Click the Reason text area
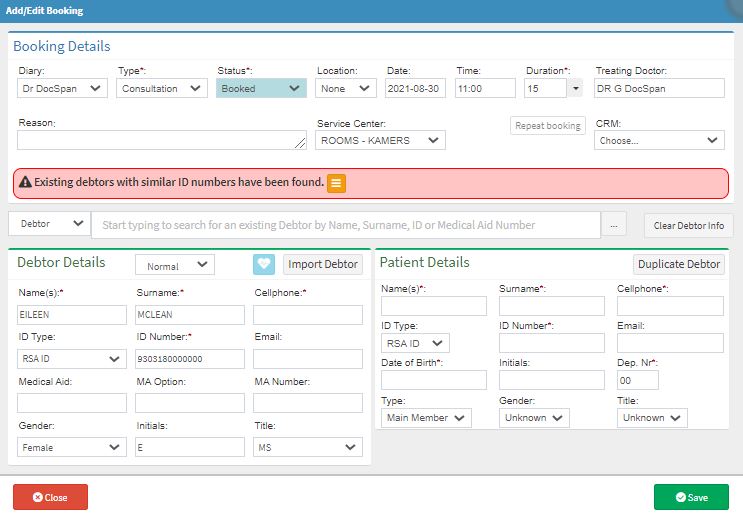 [161, 141]
